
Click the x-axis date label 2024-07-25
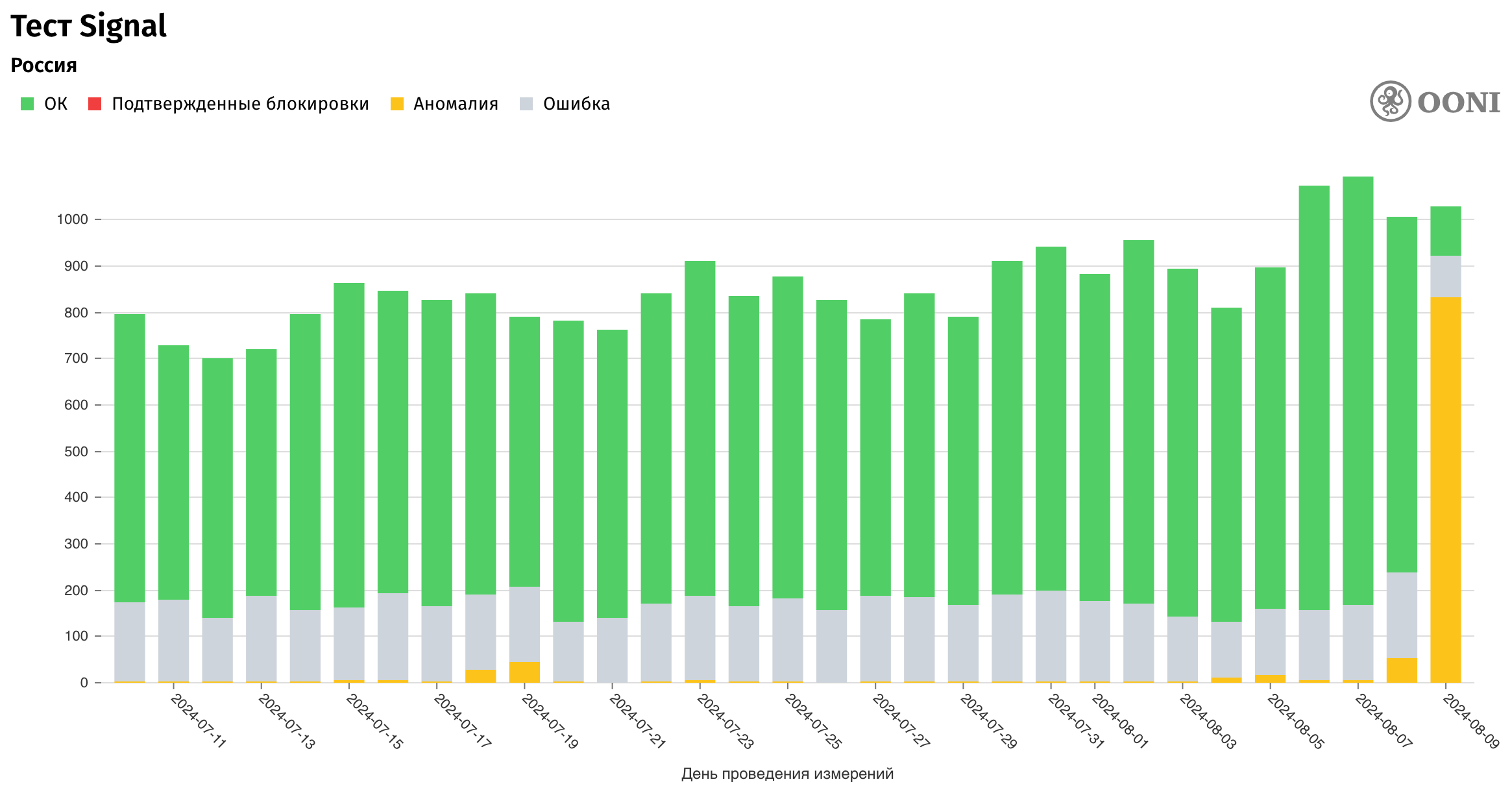click(812, 721)
